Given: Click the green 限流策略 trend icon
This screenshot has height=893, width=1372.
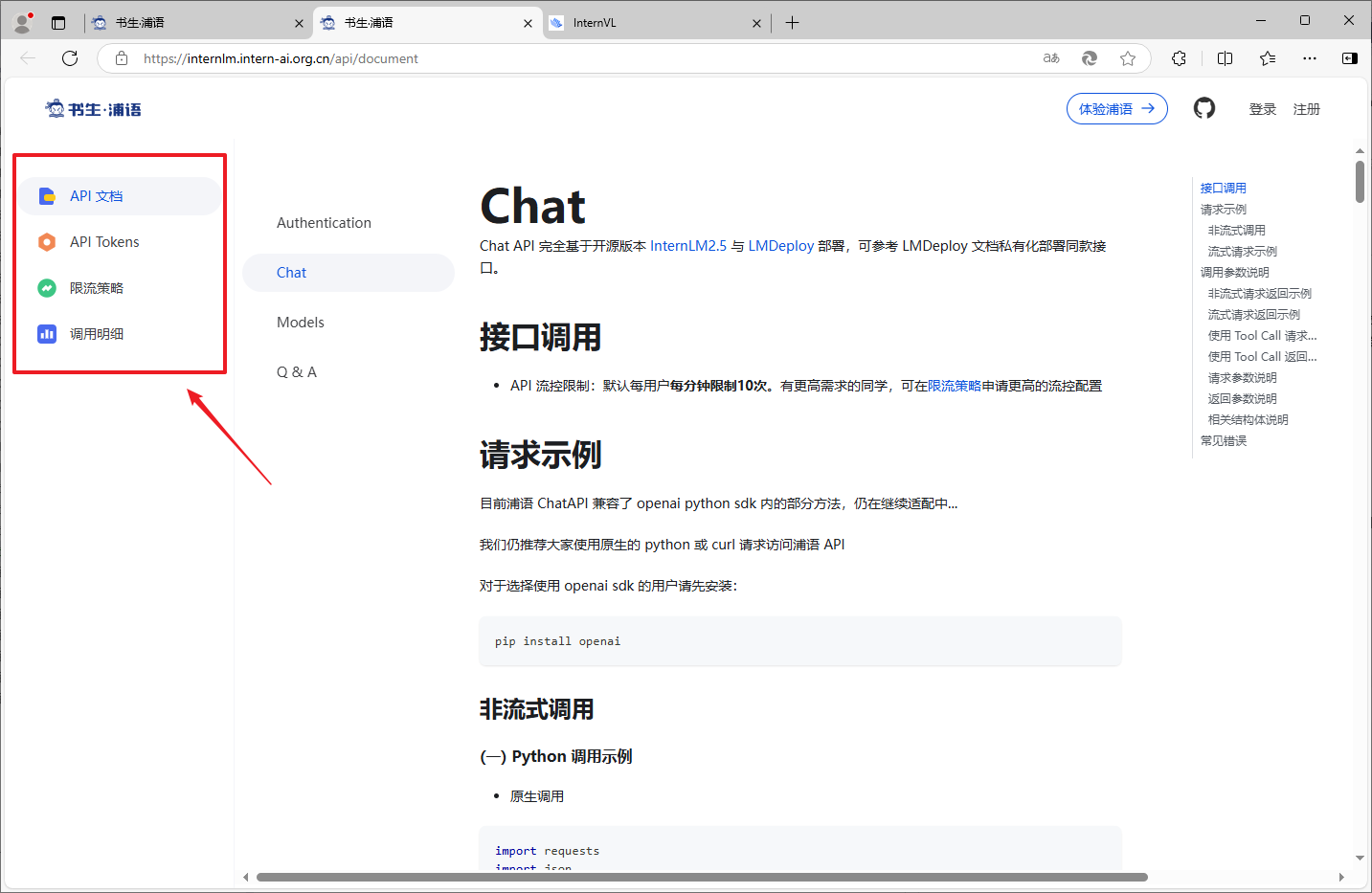Looking at the screenshot, I should pyautogui.click(x=47, y=288).
